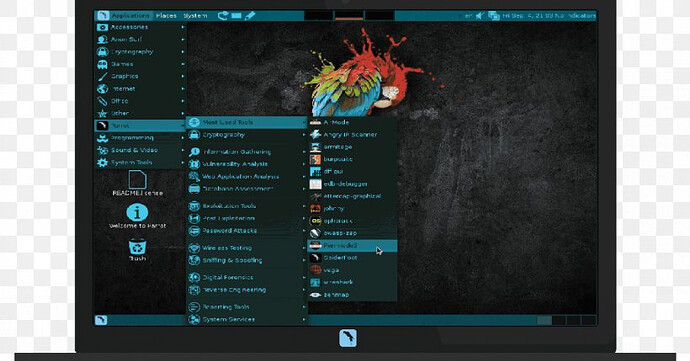Expand the arrow beside Games
Screen dimensions: 690x361
183,64
